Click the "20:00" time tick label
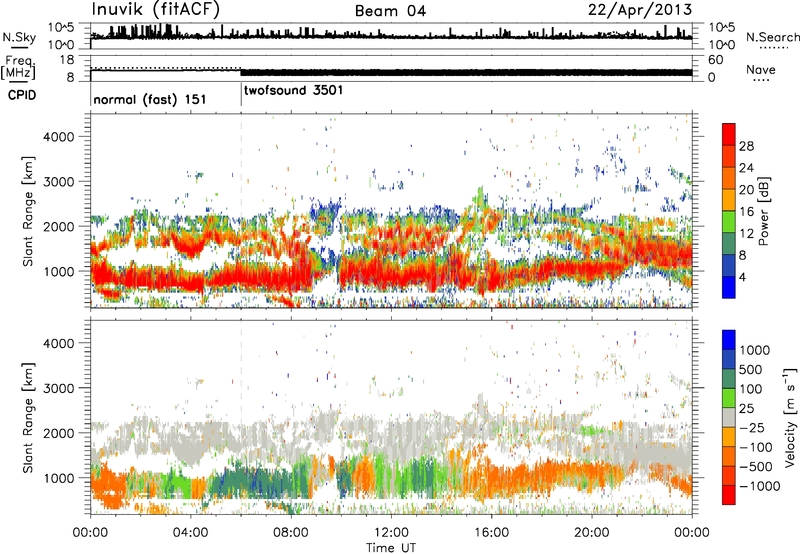 [591, 533]
